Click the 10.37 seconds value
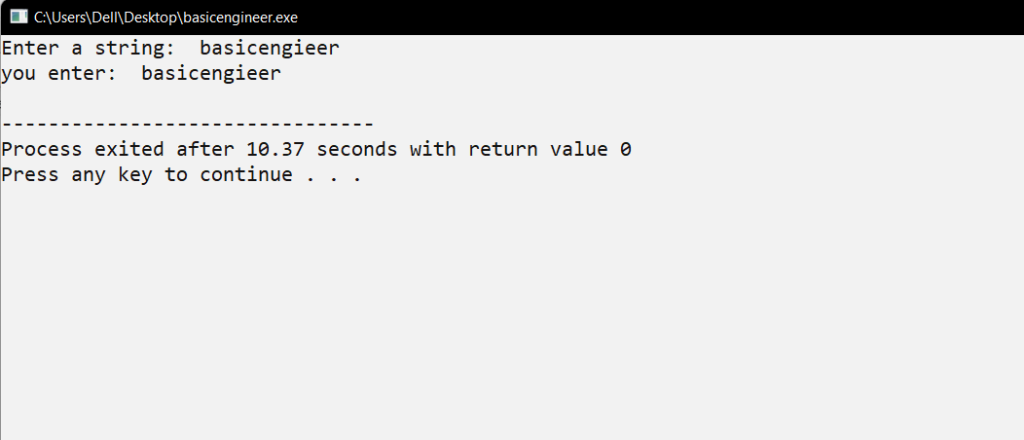Viewport: 1024px width, 440px height. coord(276,149)
